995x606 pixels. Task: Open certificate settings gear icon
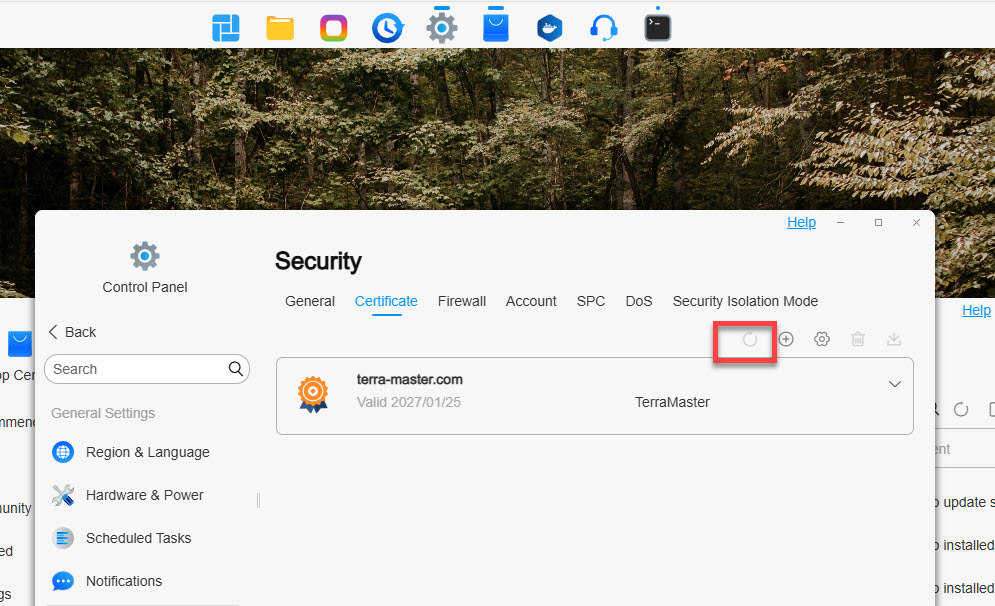822,339
